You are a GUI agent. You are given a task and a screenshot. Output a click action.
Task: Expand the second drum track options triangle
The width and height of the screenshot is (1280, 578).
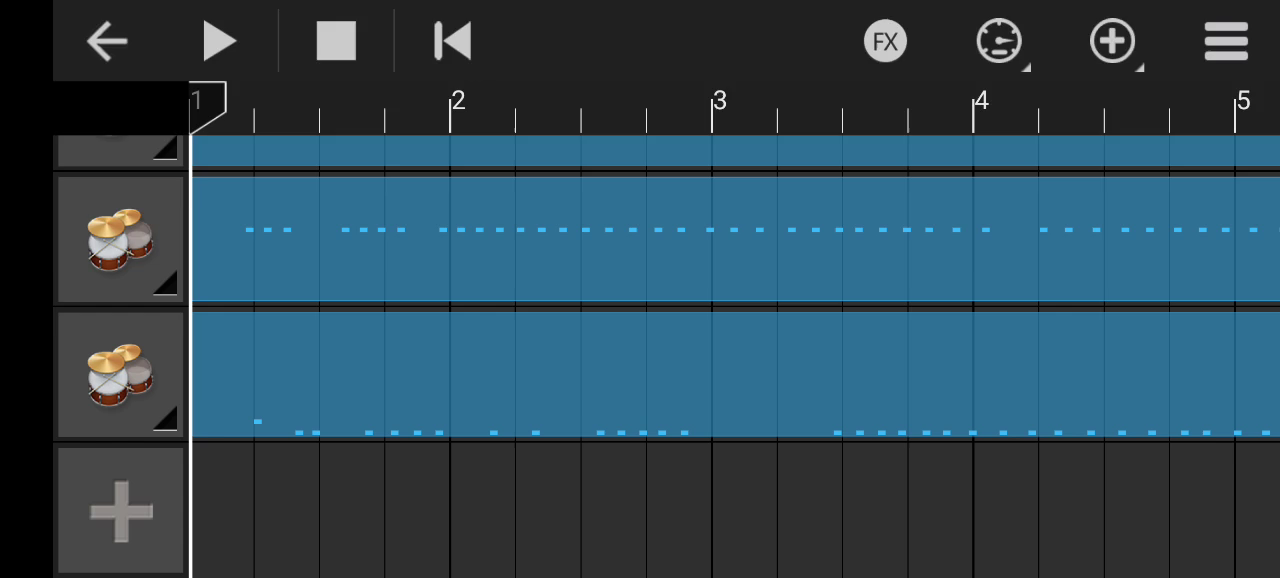166,419
